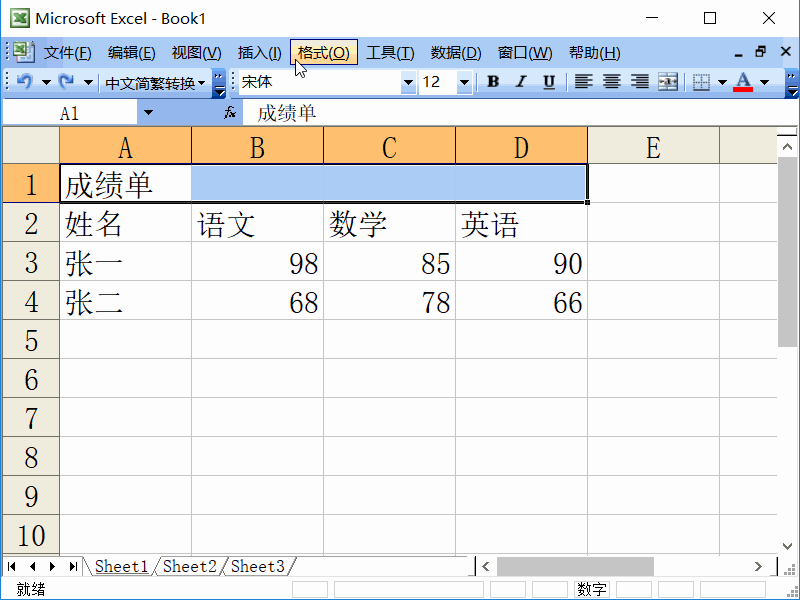Select the Align Right icon
Viewport: 800px width, 600px height.
tap(639, 81)
